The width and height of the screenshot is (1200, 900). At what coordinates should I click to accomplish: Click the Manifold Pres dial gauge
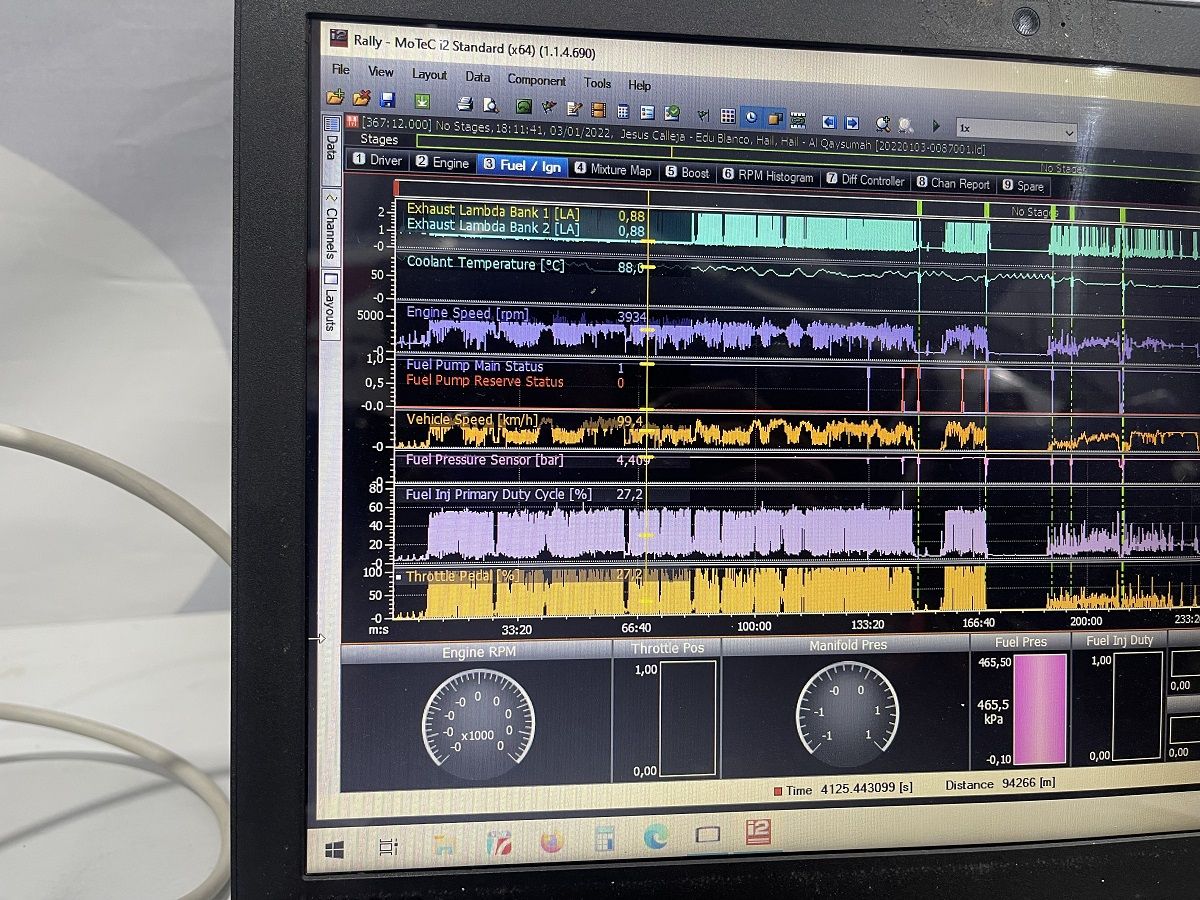pos(847,714)
